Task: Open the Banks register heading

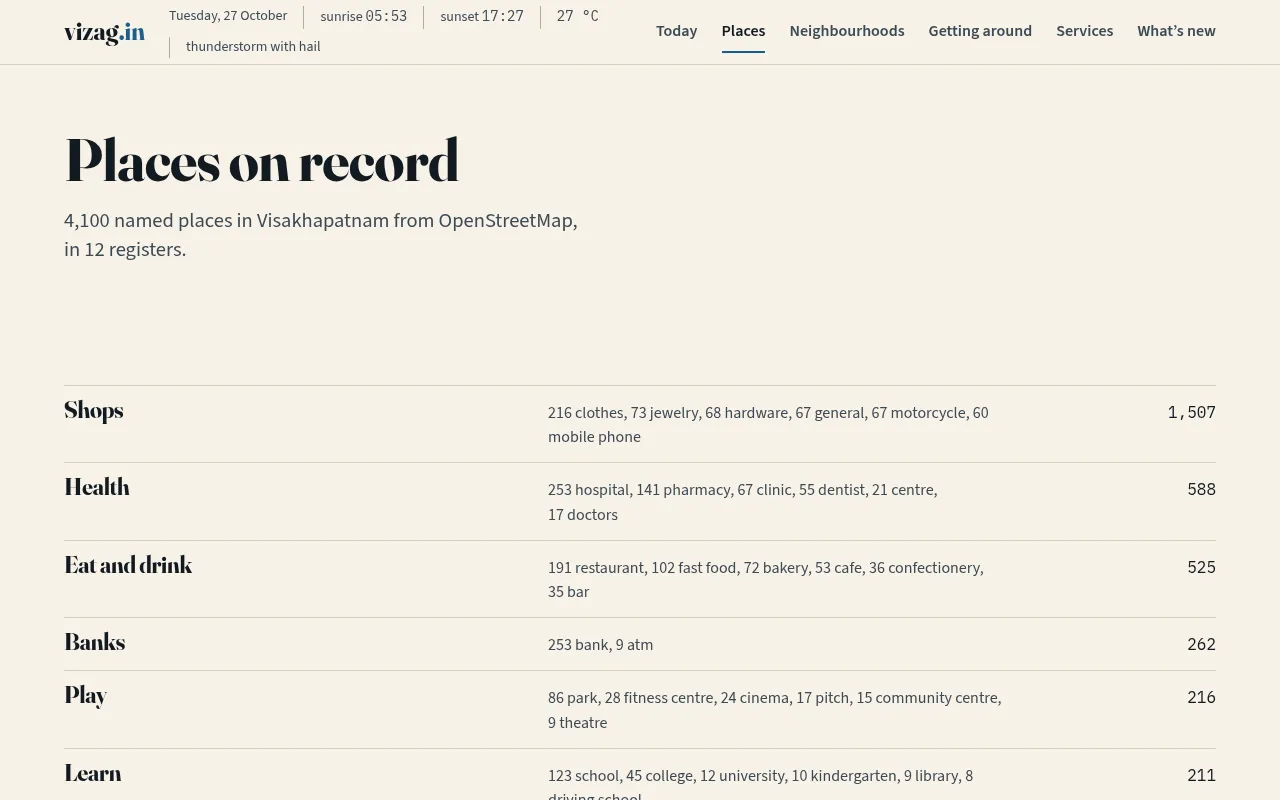Action: (95, 642)
